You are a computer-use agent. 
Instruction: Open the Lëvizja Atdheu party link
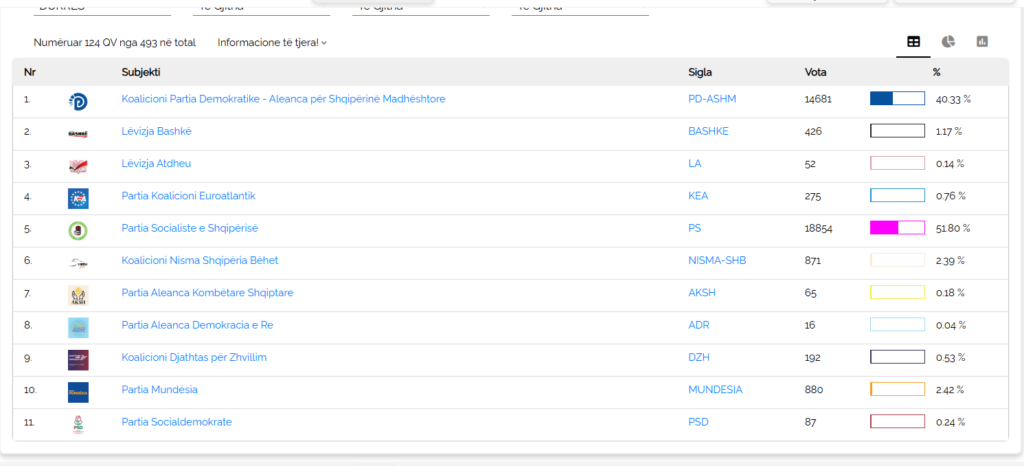[x=155, y=164]
